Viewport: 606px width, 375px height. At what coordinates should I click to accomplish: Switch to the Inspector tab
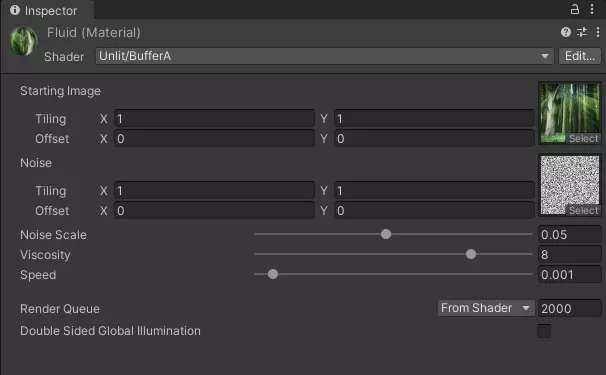point(47,10)
